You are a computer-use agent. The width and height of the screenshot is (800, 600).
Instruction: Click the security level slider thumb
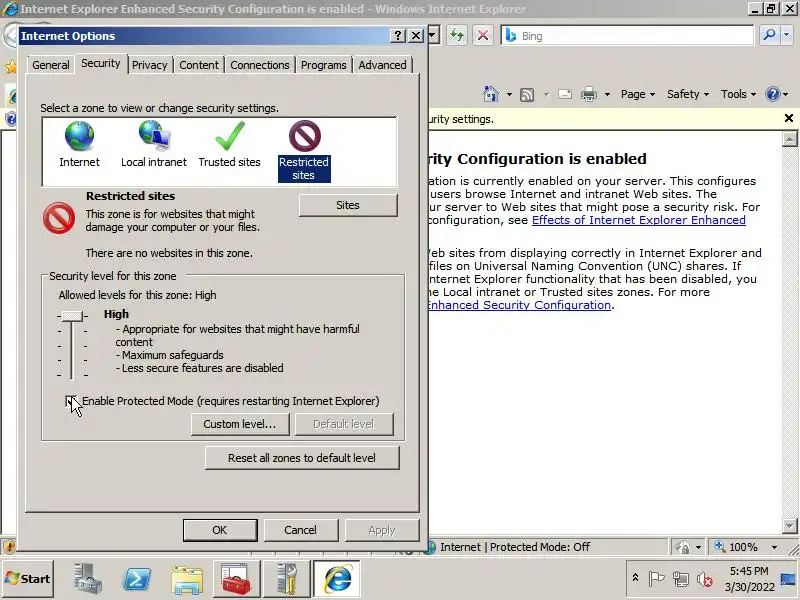coord(72,316)
